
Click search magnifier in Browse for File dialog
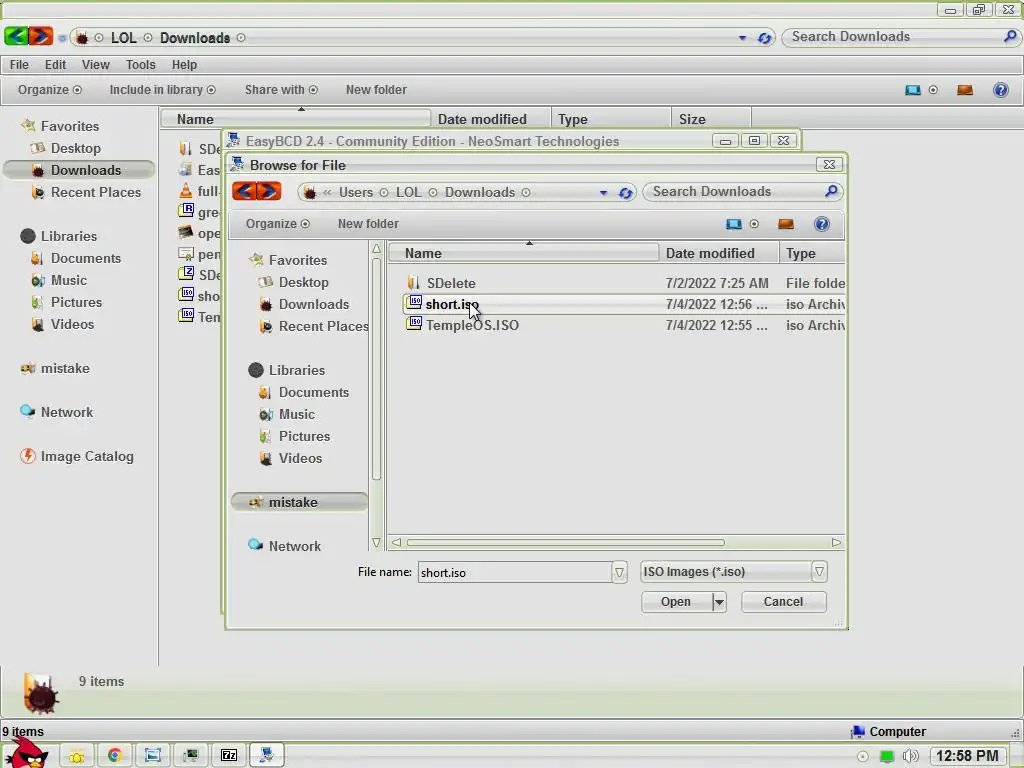click(x=831, y=191)
